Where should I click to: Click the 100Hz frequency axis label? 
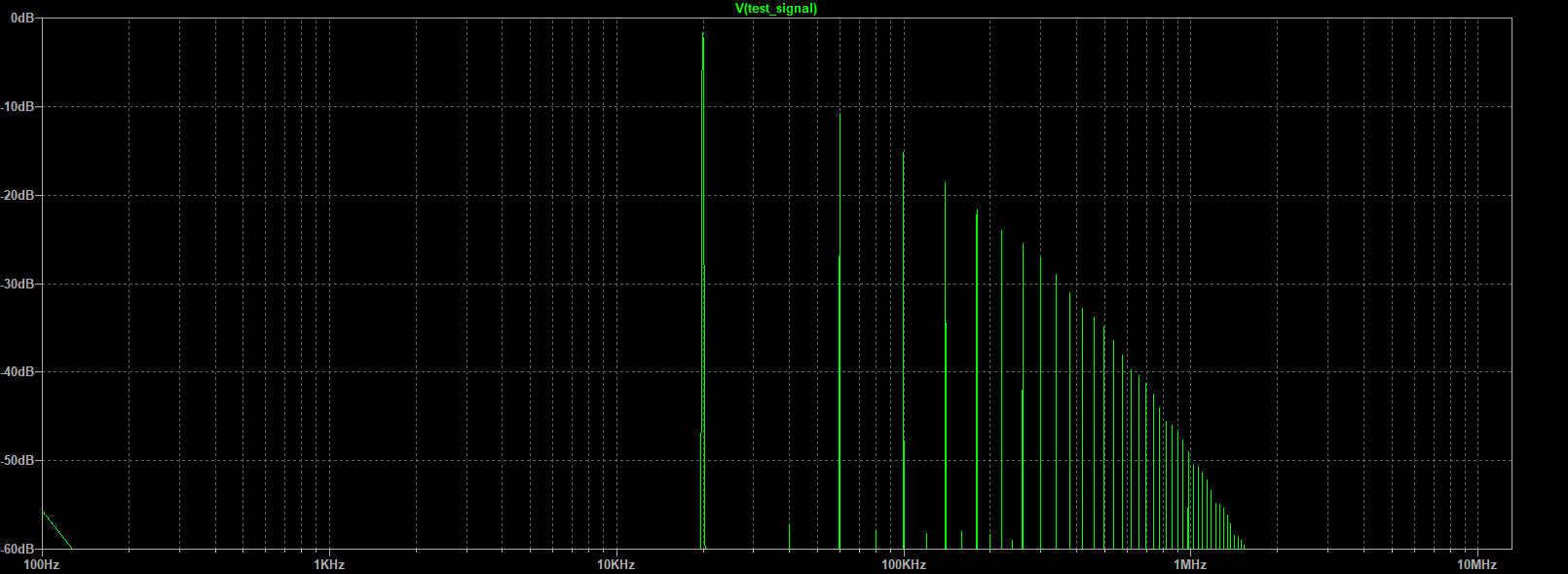42,564
